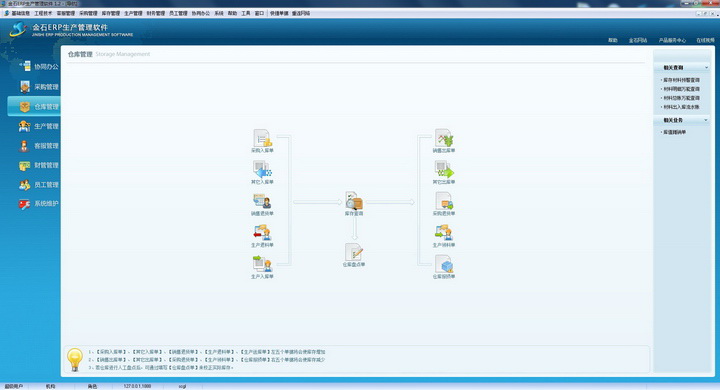Viewport: 720px width, 390px height.
Task: Open the 协同办公 menu in the menu bar
Action: click(x=201, y=13)
